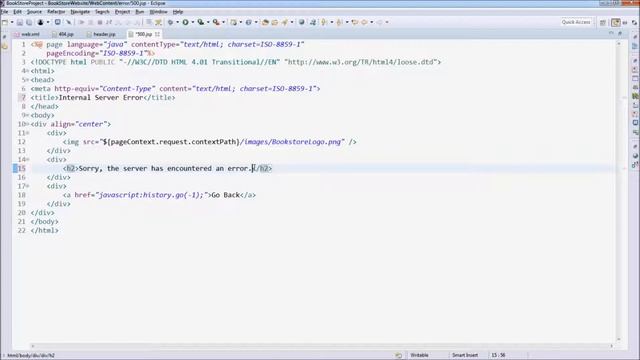This screenshot has height=360, width=640.
Task: Click the Save toolbar icon
Action: point(20,22)
